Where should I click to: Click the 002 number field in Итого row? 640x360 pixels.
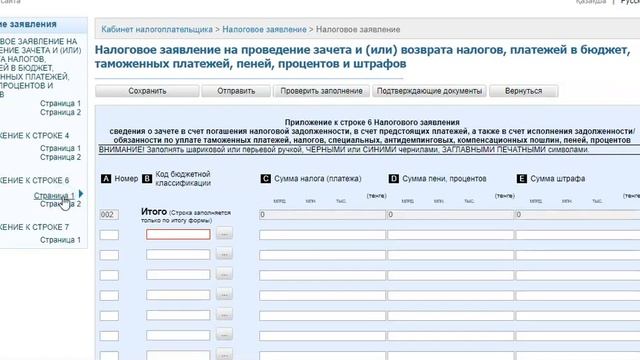coord(109,215)
